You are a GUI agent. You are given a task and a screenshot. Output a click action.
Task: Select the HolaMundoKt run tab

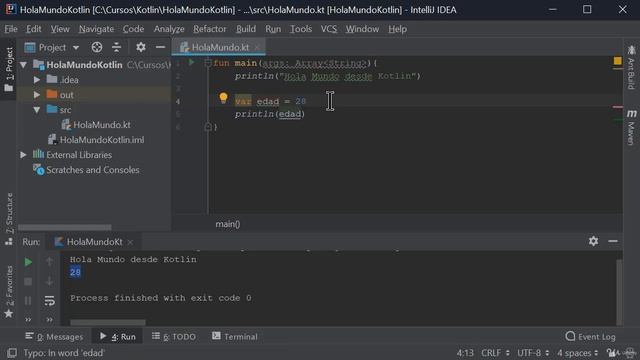tap(94, 242)
